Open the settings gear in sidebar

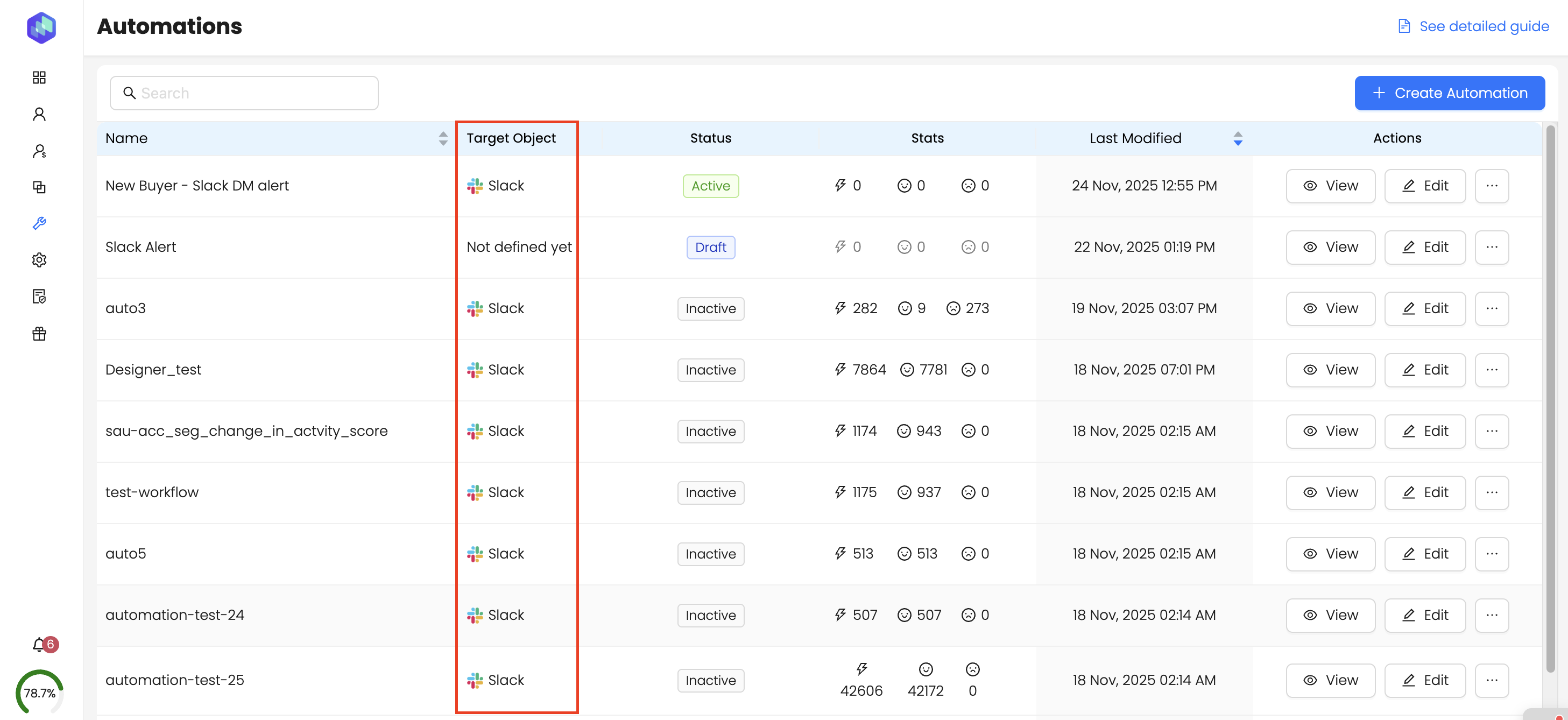[x=39, y=260]
